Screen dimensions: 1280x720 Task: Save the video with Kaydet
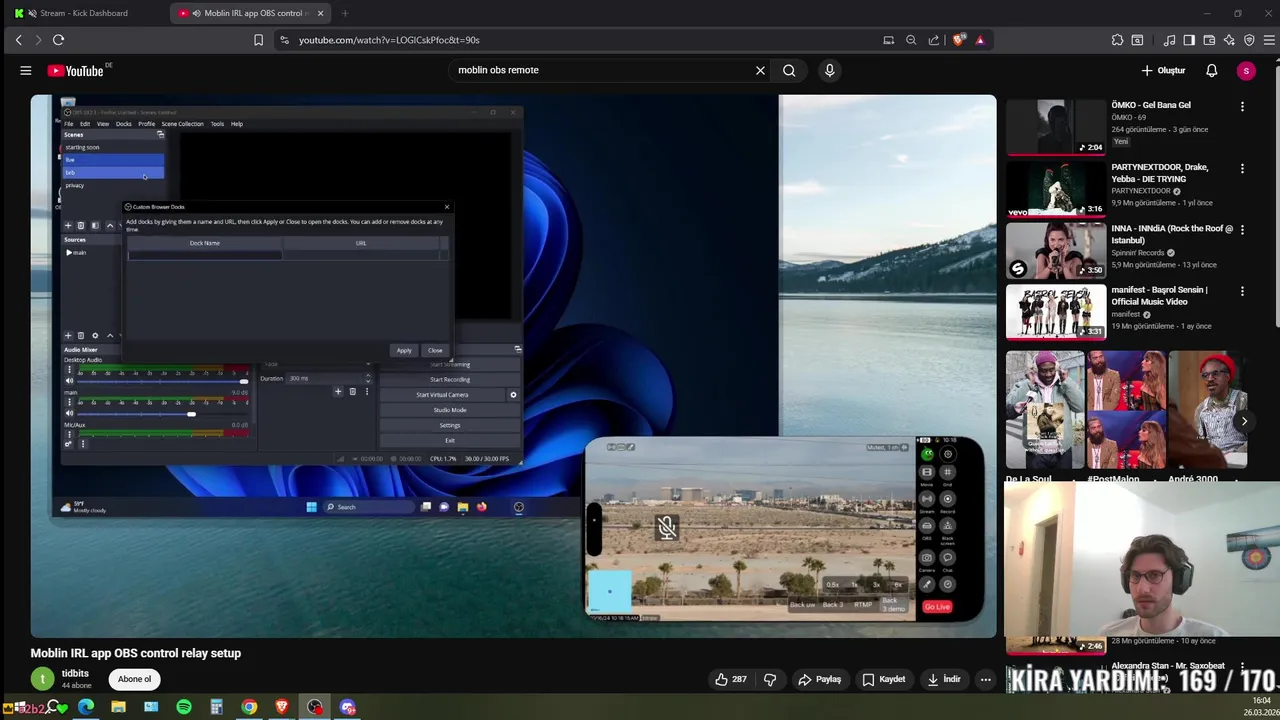point(884,679)
